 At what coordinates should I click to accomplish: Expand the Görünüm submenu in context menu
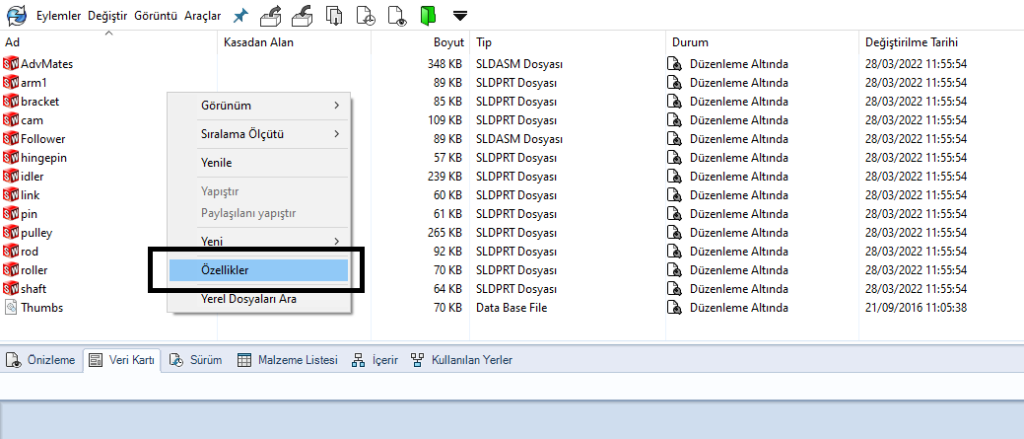click(259, 105)
